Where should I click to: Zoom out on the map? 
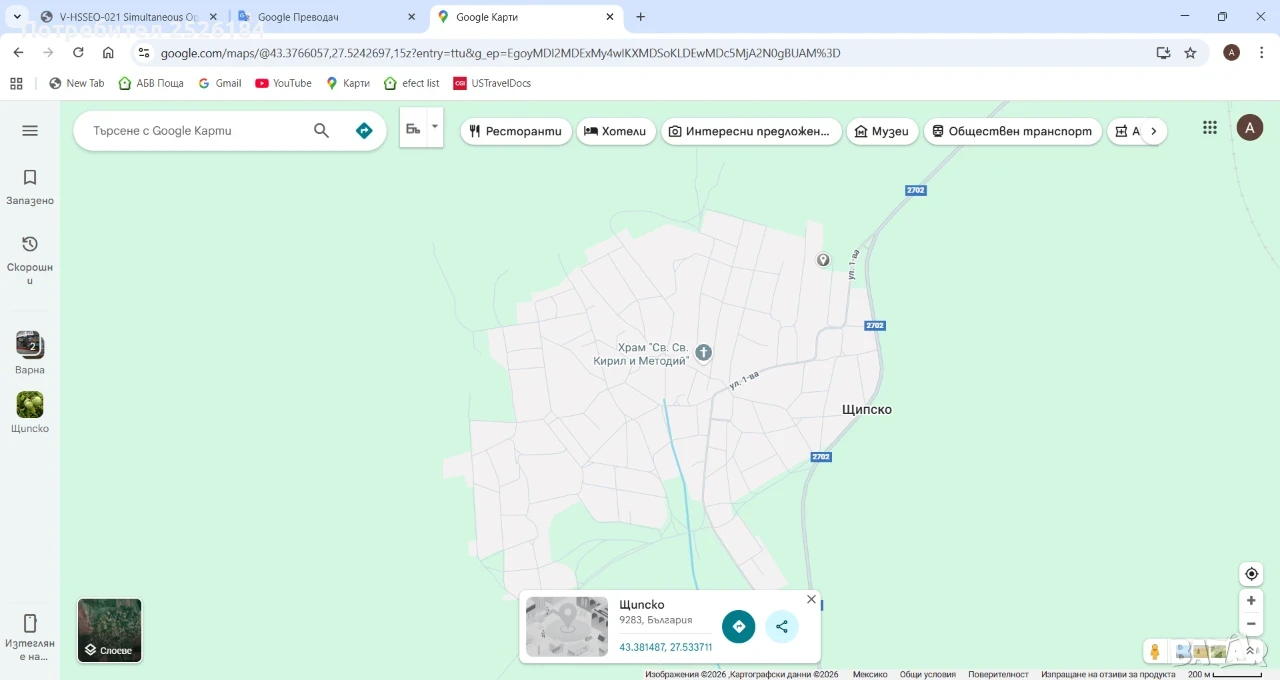(x=1251, y=624)
